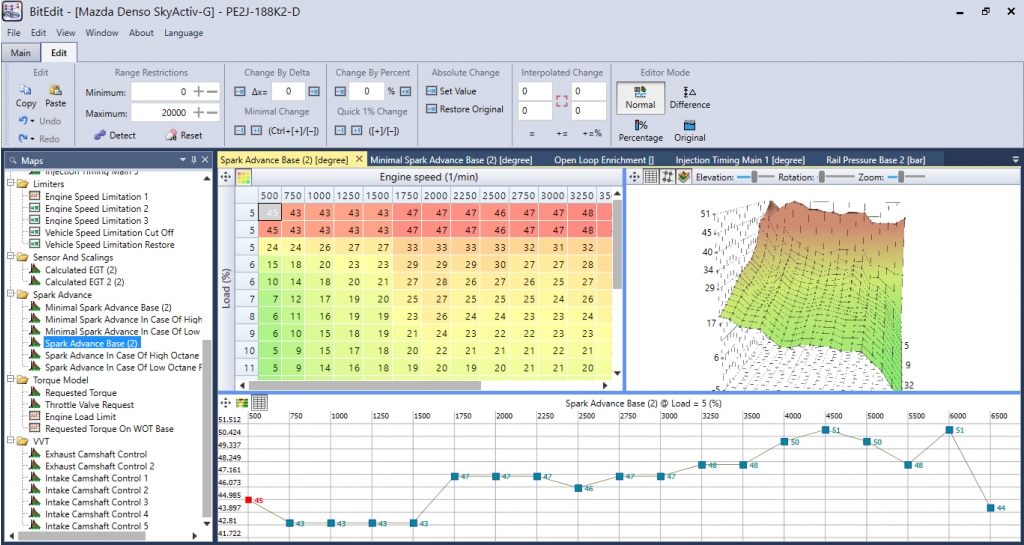Select Original editor mode
Image resolution: width=1024 pixels, height=545 pixels.
click(x=690, y=131)
